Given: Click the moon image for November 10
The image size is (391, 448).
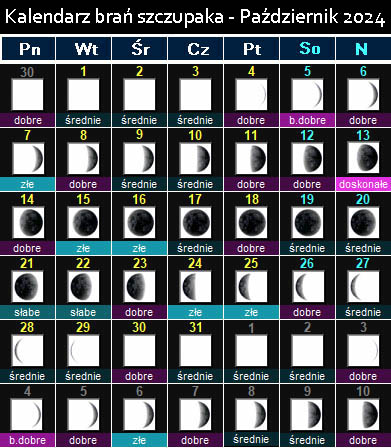Looking at the screenshot, I should pyautogui.click(x=363, y=414).
